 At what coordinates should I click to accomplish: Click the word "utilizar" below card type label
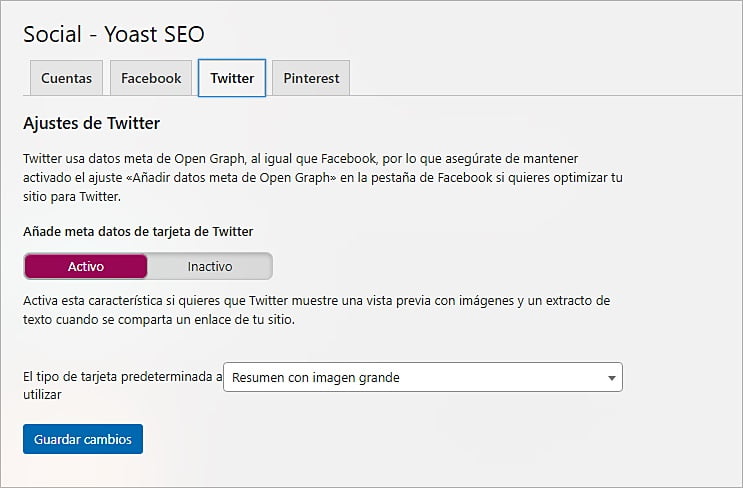point(43,395)
